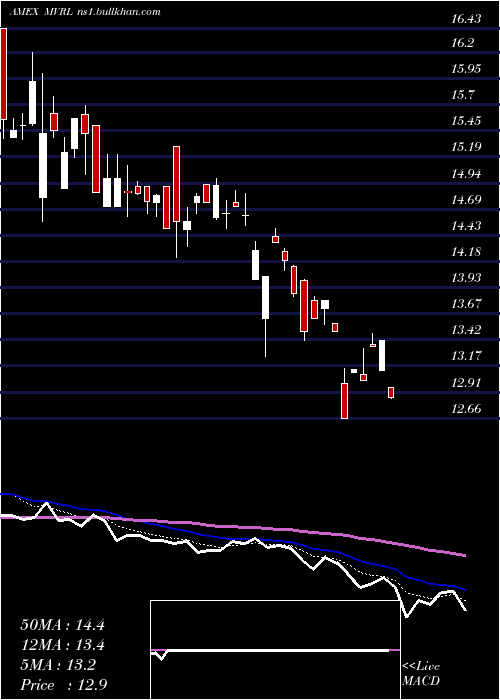Click the <<Live MACD label
The width and height of the screenshot is (500, 700).
pyautogui.click(x=421, y=674)
